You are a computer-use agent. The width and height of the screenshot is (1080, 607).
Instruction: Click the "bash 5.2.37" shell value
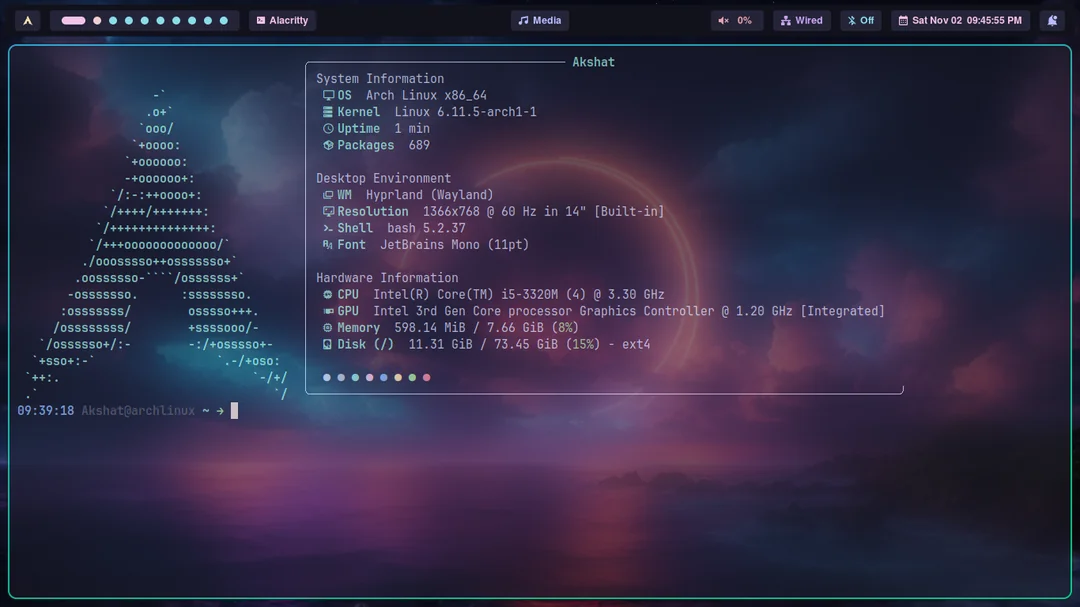426,228
